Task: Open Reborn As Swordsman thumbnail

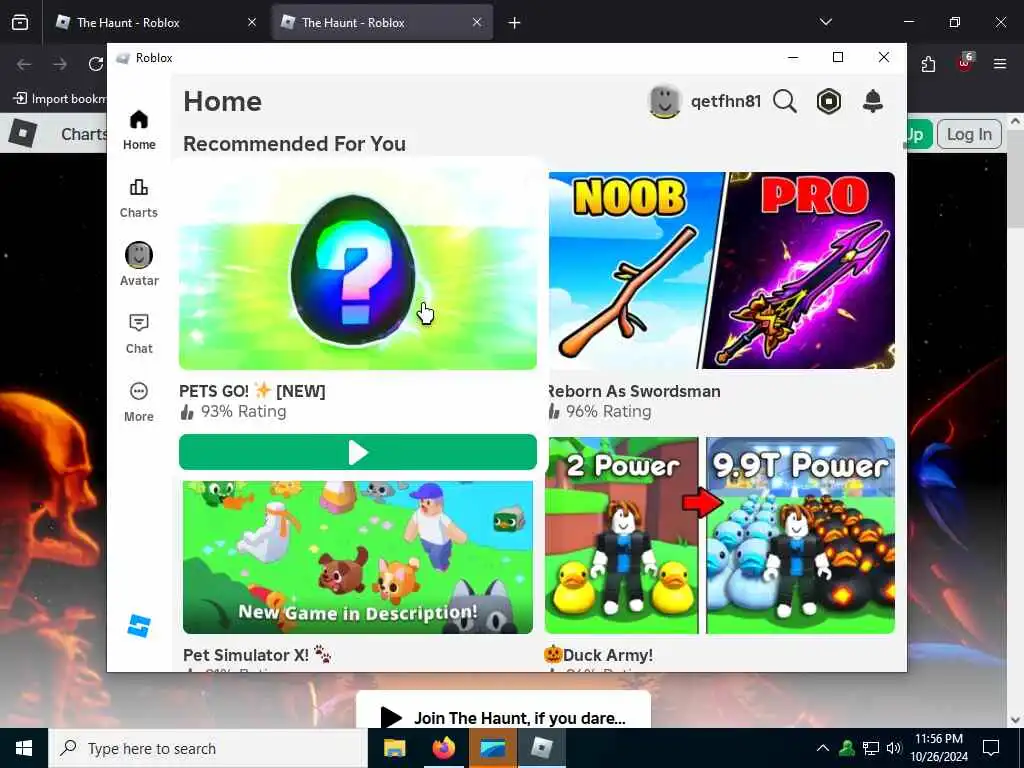Action: (x=722, y=270)
